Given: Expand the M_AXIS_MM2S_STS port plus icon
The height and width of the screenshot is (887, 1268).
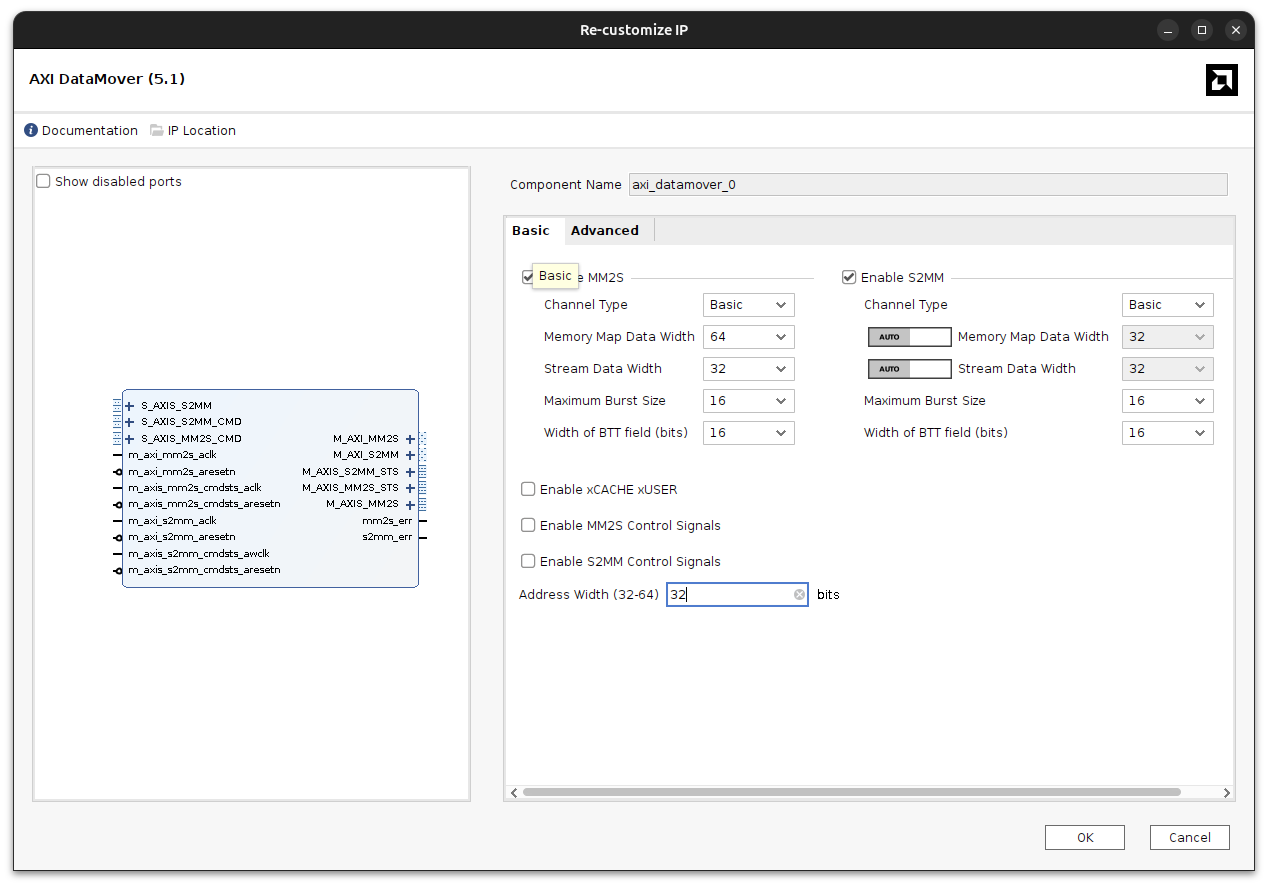Looking at the screenshot, I should point(410,487).
